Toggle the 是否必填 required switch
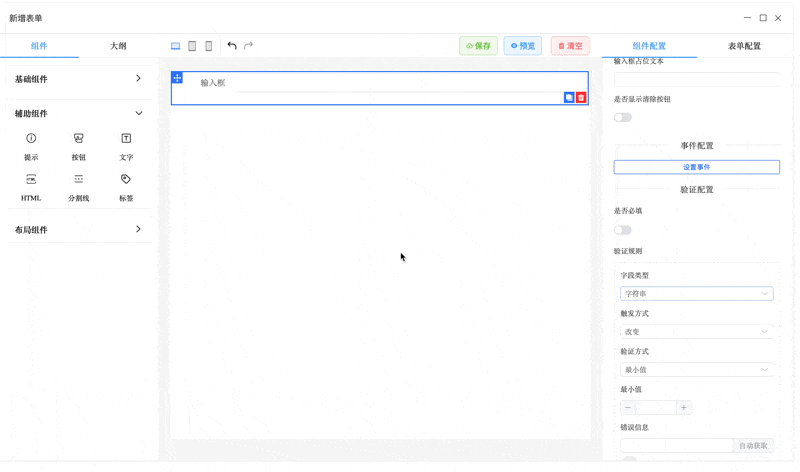Viewport: 800px width, 472px height. (x=623, y=230)
